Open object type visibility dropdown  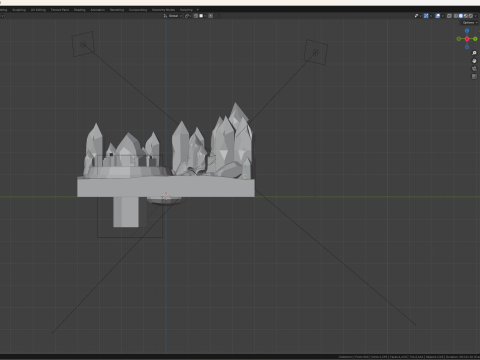pos(418,16)
